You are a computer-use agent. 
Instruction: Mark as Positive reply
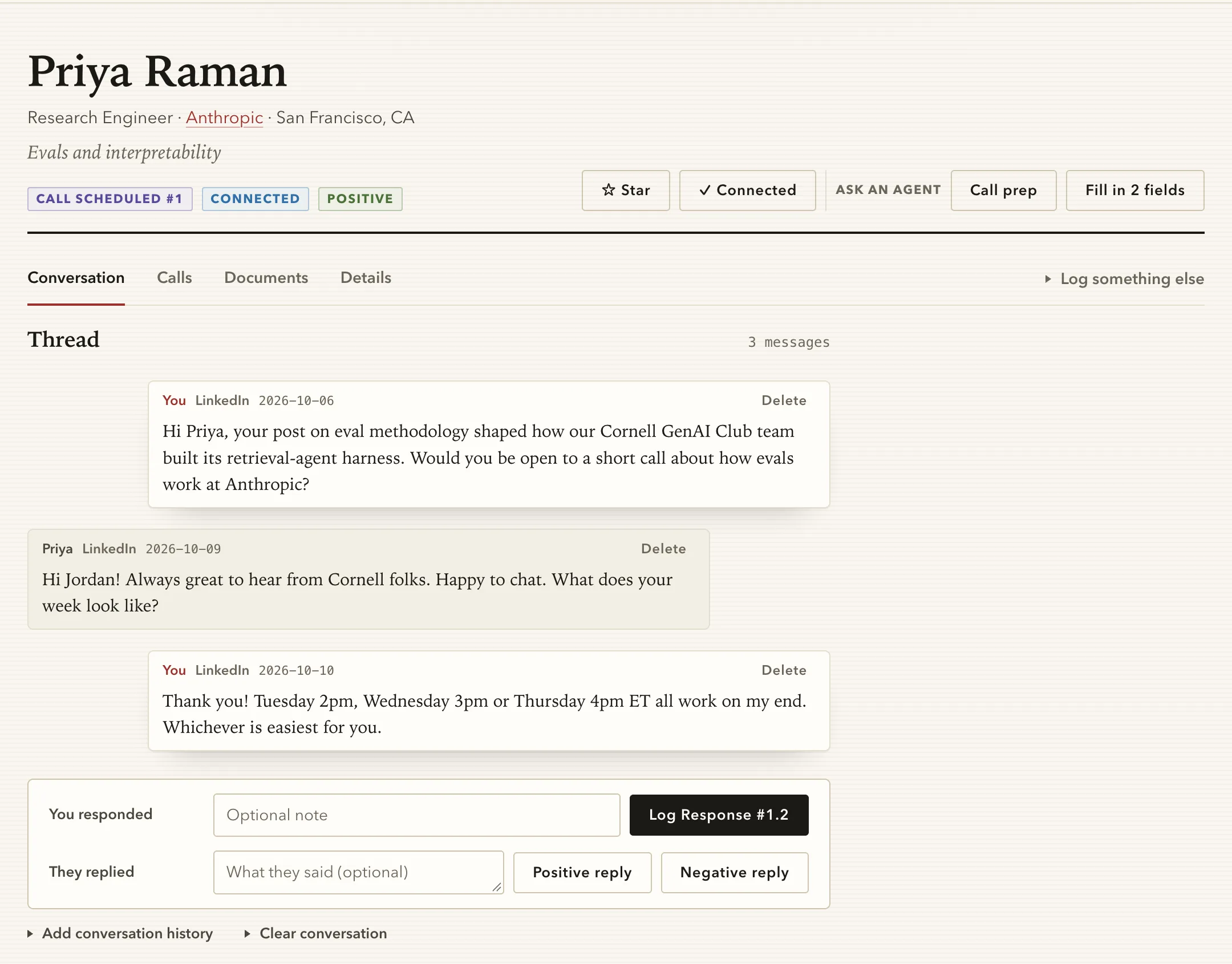pyautogui.click(x=582, y=872)
